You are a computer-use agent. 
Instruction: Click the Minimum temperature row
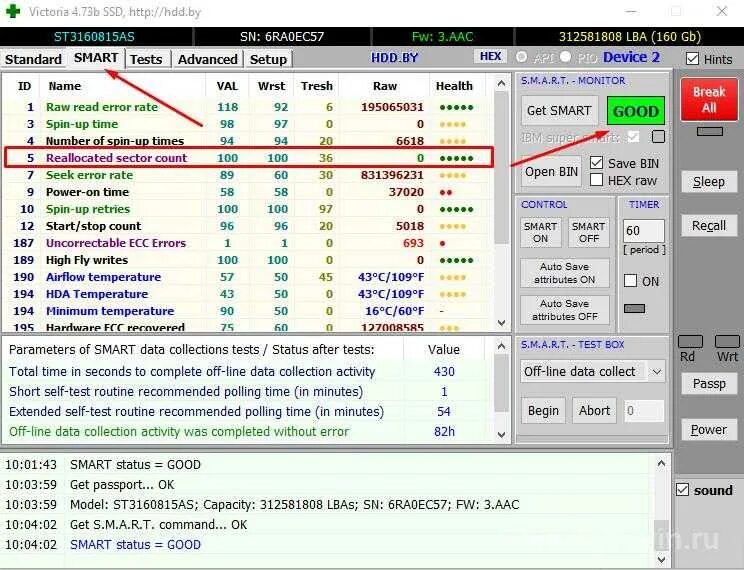click(247, 311)
